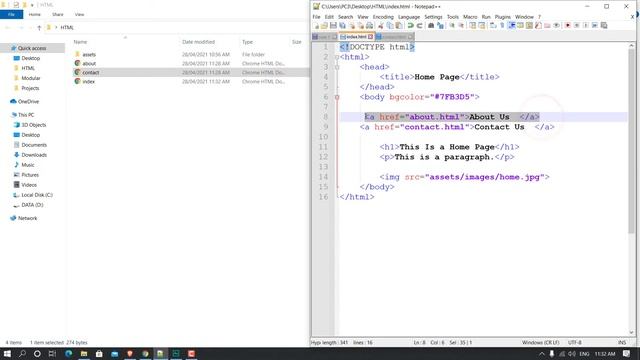The width and height of the screenshot is (640, 360).
Task: Switch to the index.html tab
Action: pyautogui.click(x=356, y=37)
